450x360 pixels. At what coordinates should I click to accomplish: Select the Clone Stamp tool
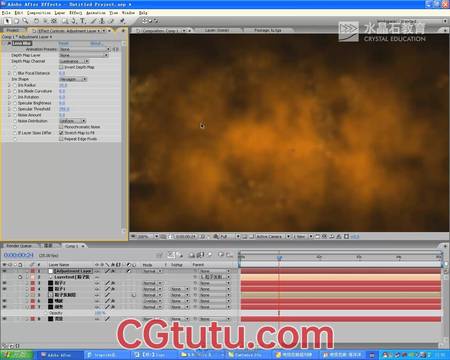tap(102, 21)
